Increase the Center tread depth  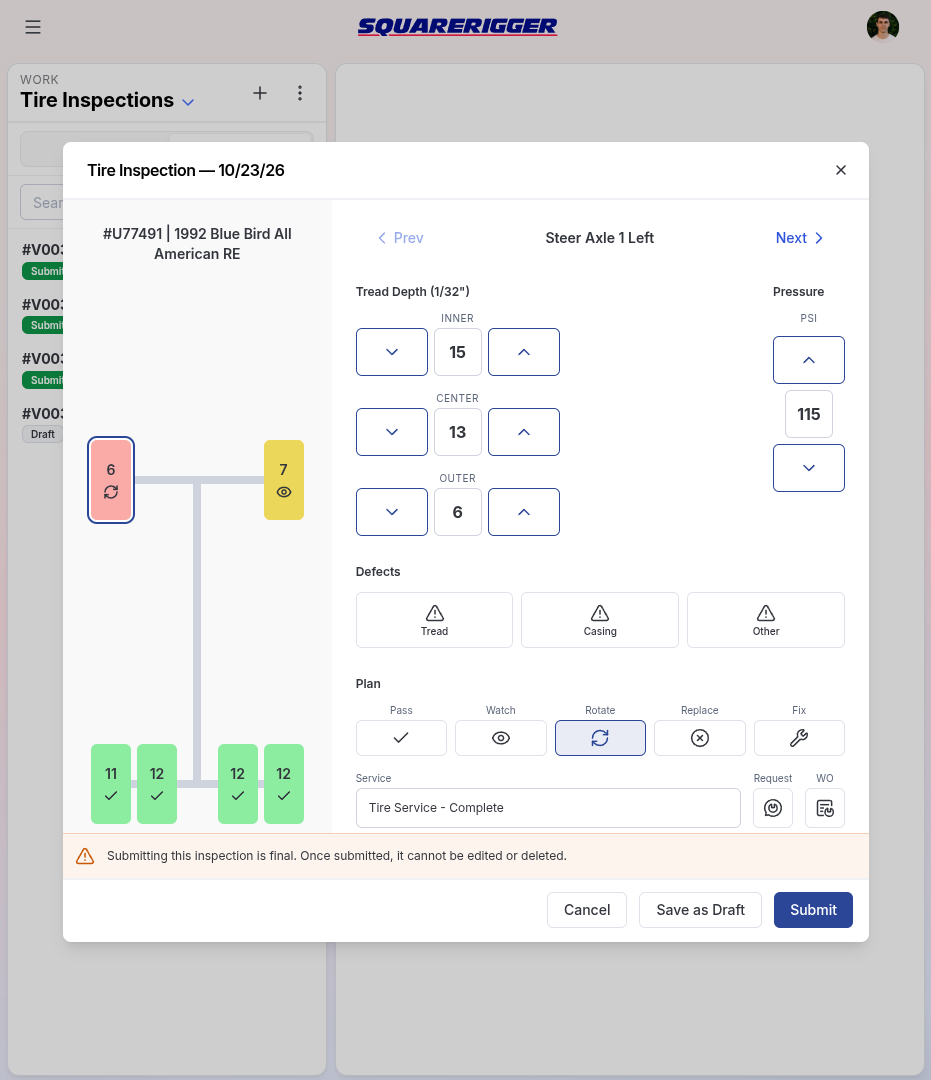[523, 432]
